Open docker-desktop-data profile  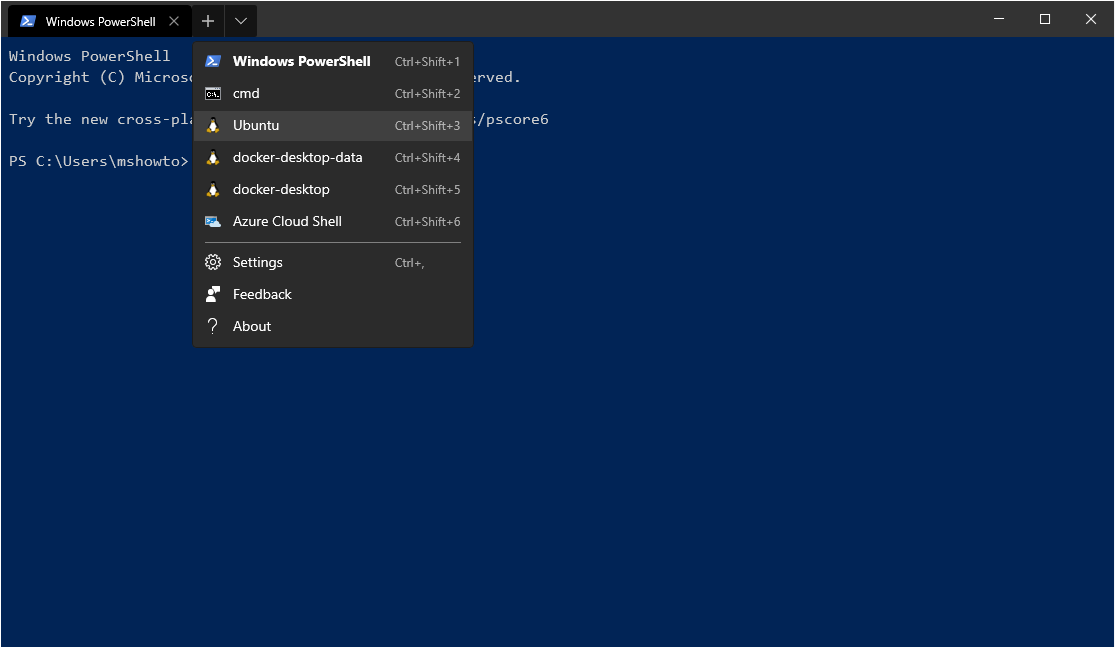pyautogui.click(x=333, y=157)
